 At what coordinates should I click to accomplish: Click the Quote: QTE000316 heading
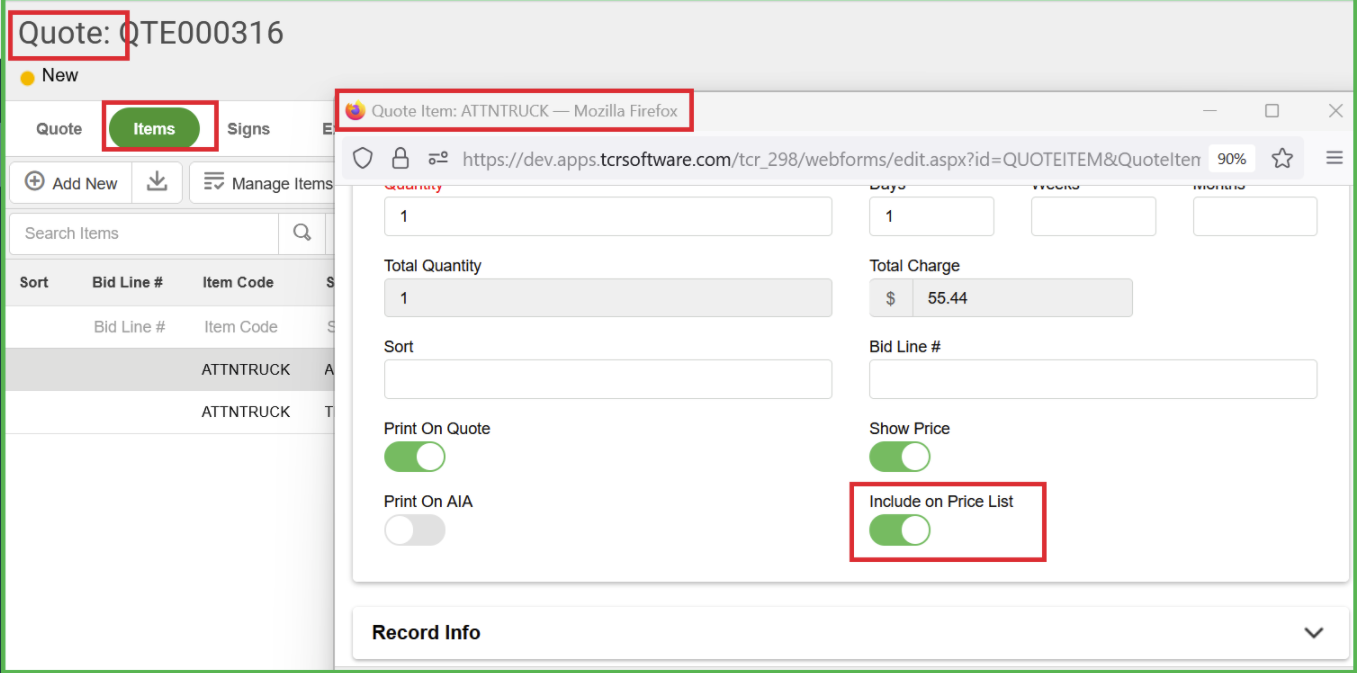(151, 33)
